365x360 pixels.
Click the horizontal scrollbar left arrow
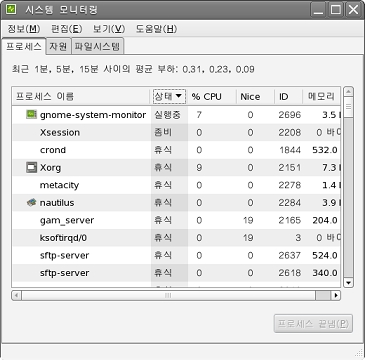[17, 295]
